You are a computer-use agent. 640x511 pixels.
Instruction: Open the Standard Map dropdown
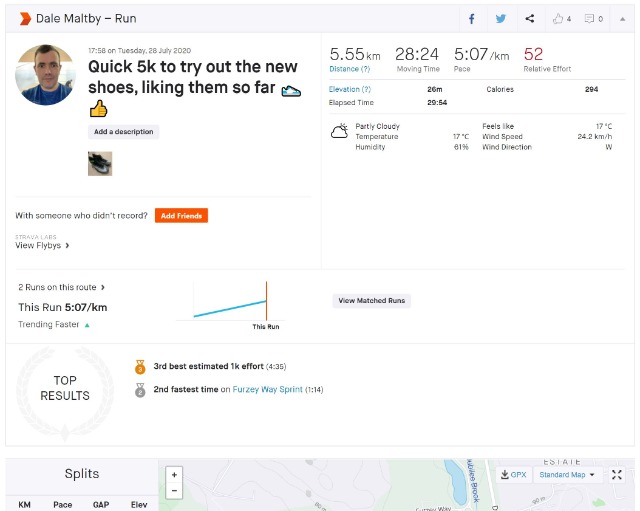pyautogui.click(x=567, y=475)
